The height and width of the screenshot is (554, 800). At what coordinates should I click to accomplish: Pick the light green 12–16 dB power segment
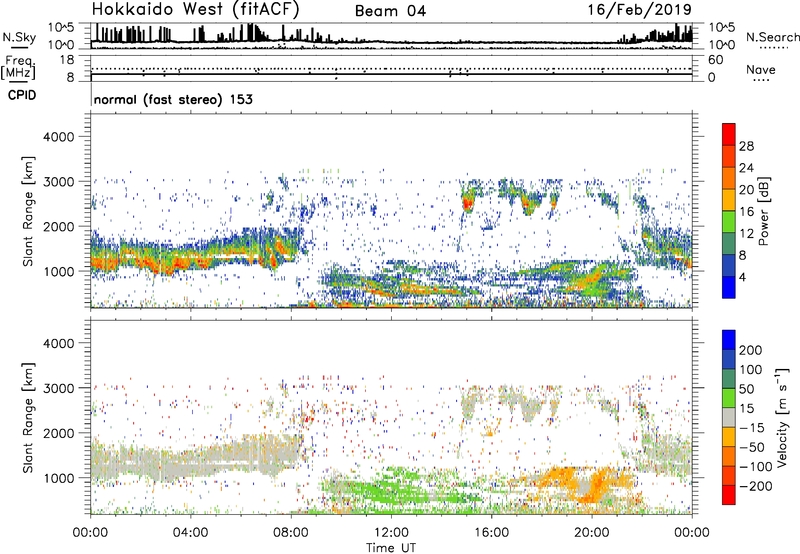point(729,222)
